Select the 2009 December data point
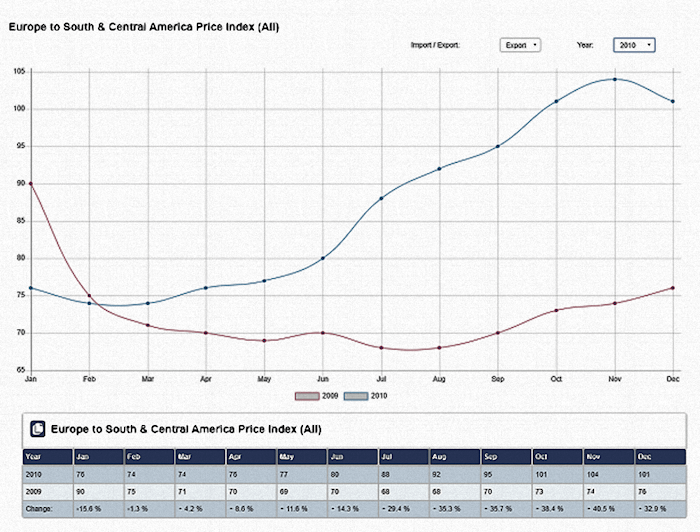 tap(672, 288)
